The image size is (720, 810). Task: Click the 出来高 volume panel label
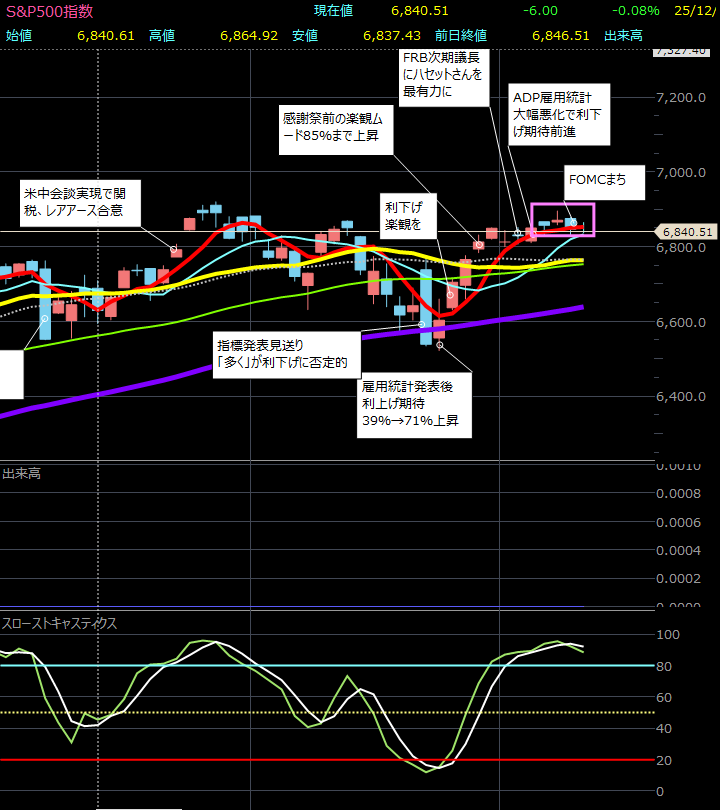click(20, 472)
